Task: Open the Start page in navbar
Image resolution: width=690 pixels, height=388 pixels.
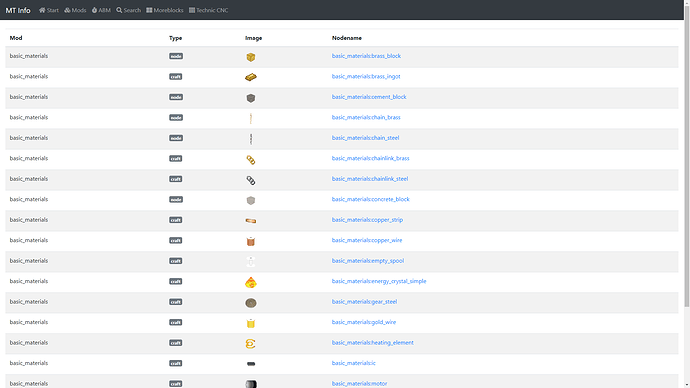Action: coord(48,10)
